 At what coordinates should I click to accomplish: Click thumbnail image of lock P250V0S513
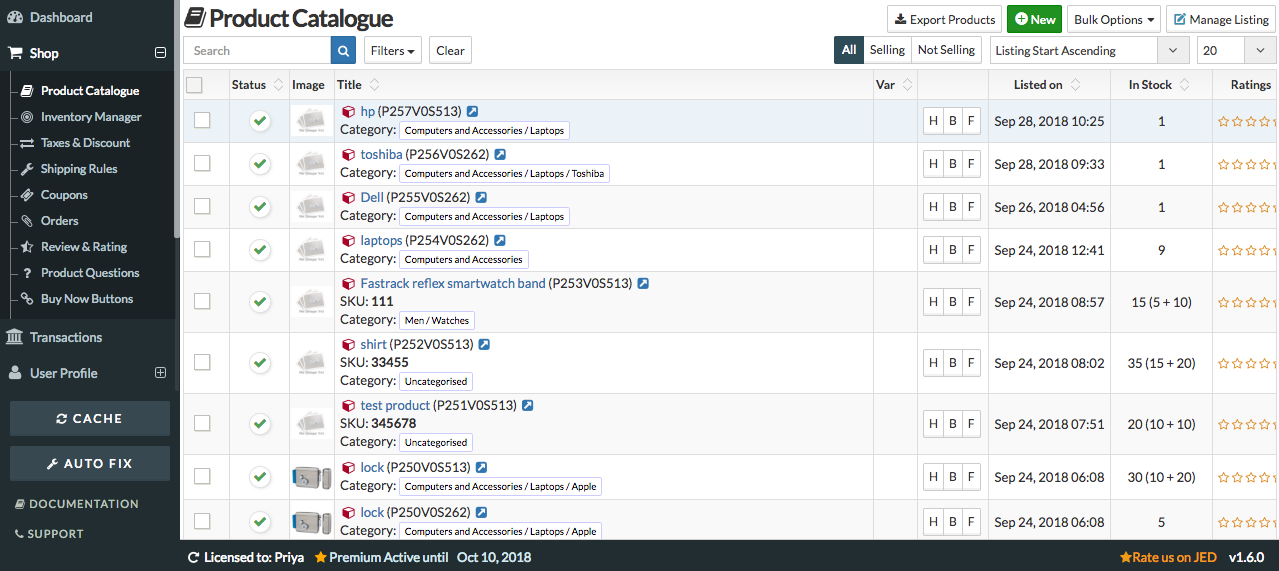point(312,477)
